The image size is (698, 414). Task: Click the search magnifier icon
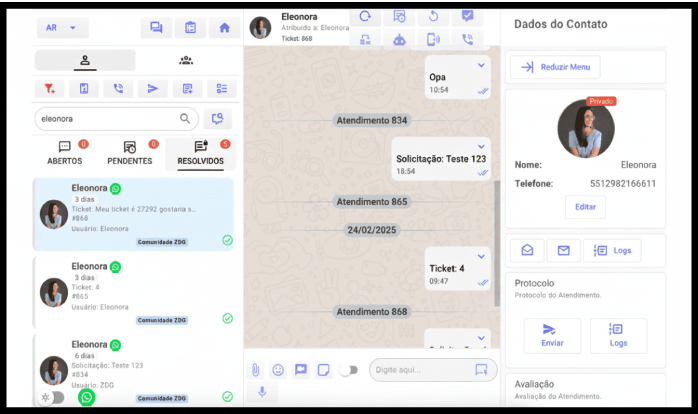tap(186, 118)
